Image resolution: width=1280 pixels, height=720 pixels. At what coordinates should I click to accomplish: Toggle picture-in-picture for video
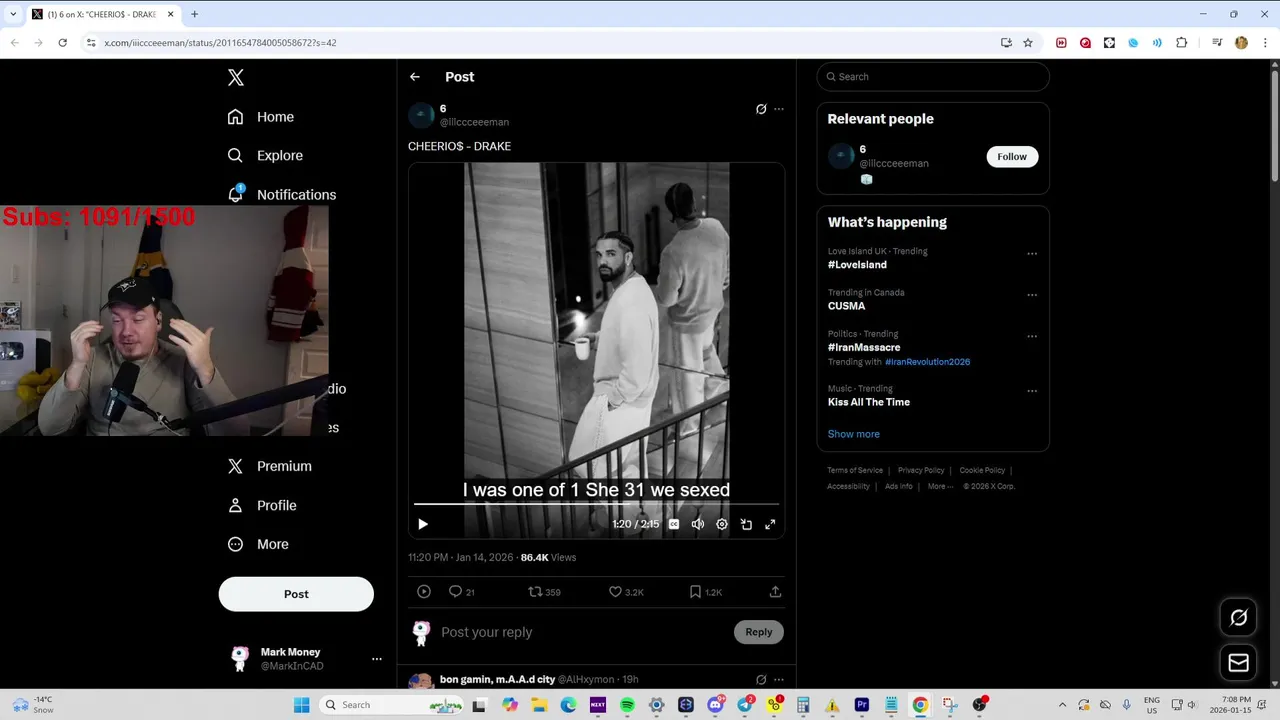(x=746, y=524)
